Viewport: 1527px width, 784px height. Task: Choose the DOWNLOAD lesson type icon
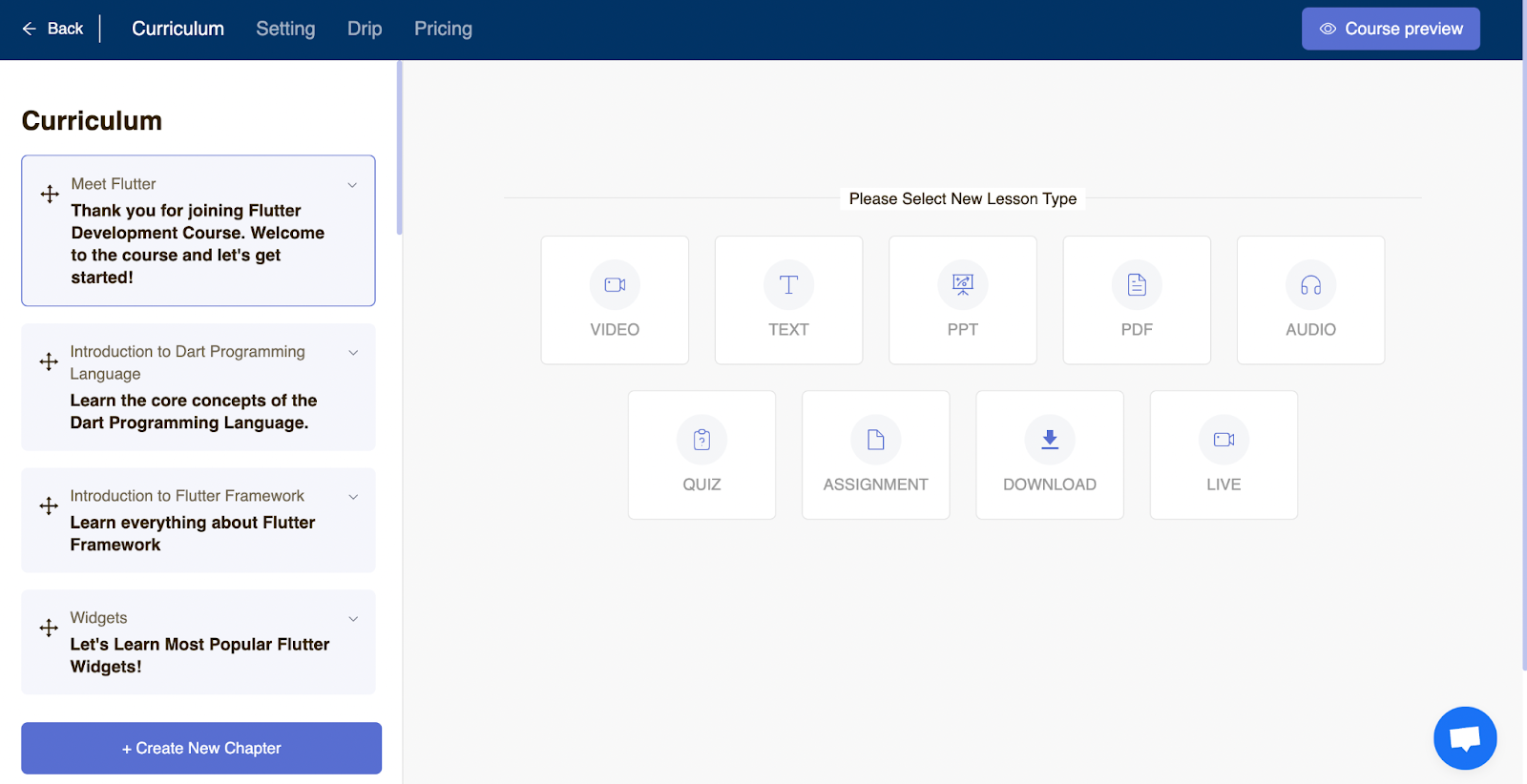point(1050,440)
